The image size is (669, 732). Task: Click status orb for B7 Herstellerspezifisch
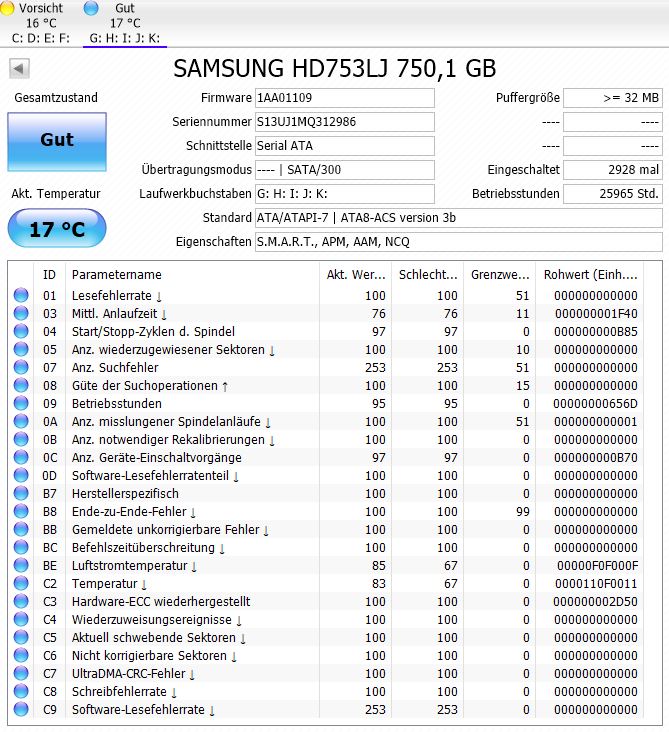[x=21, y=493]
